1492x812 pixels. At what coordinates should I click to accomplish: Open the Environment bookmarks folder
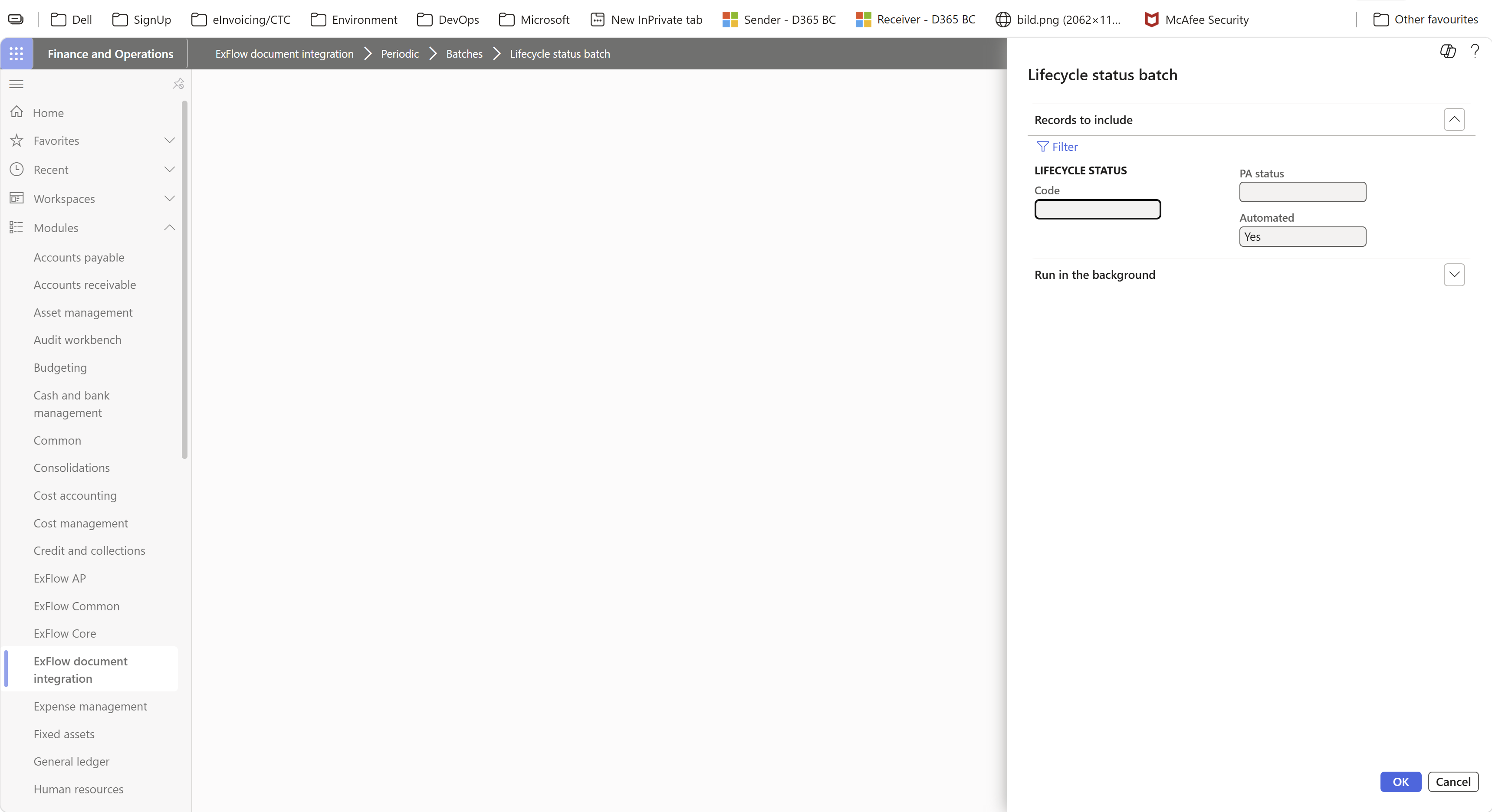click(354, 20)
